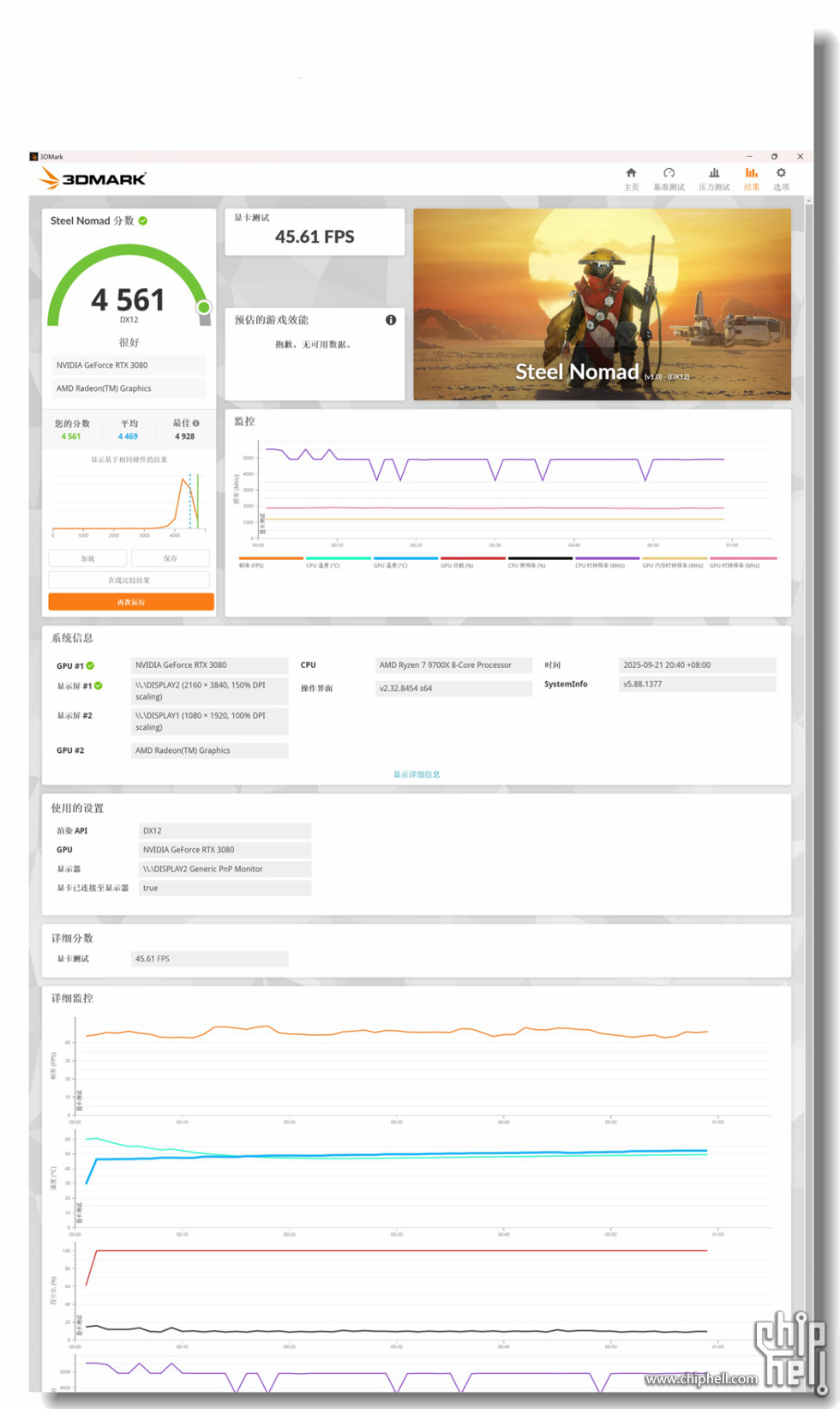Toggle the GPU 负载 (%) red legend series
The width and height of the screenshot is (840, 1409).
(x=472, y=562)
